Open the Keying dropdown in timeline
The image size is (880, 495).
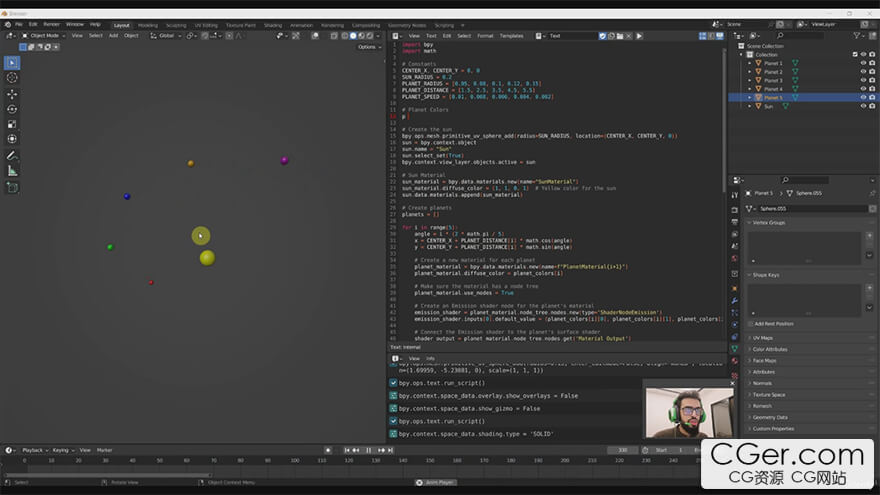click(x=63, y=450)
